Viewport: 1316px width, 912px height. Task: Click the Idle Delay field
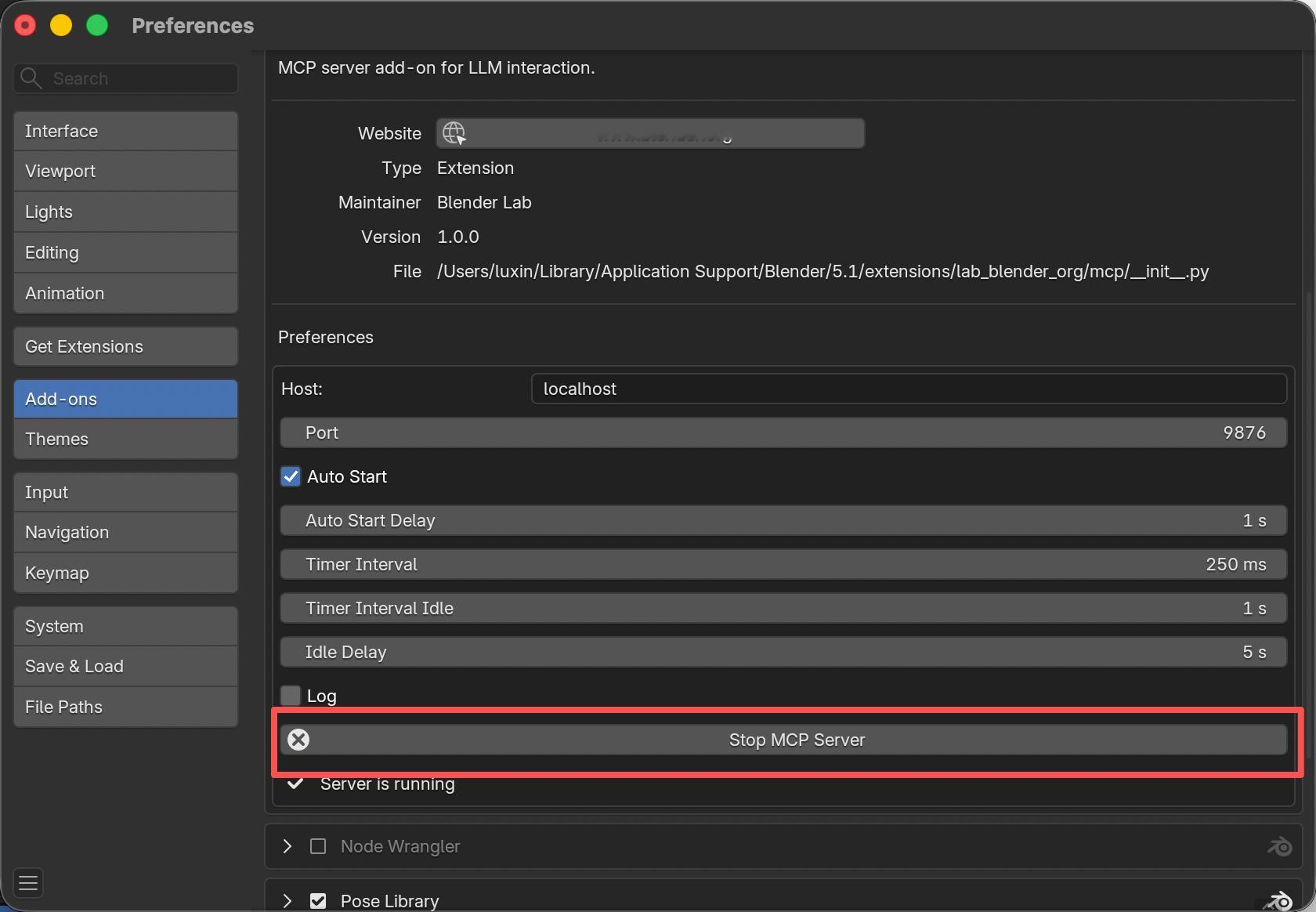783,652
